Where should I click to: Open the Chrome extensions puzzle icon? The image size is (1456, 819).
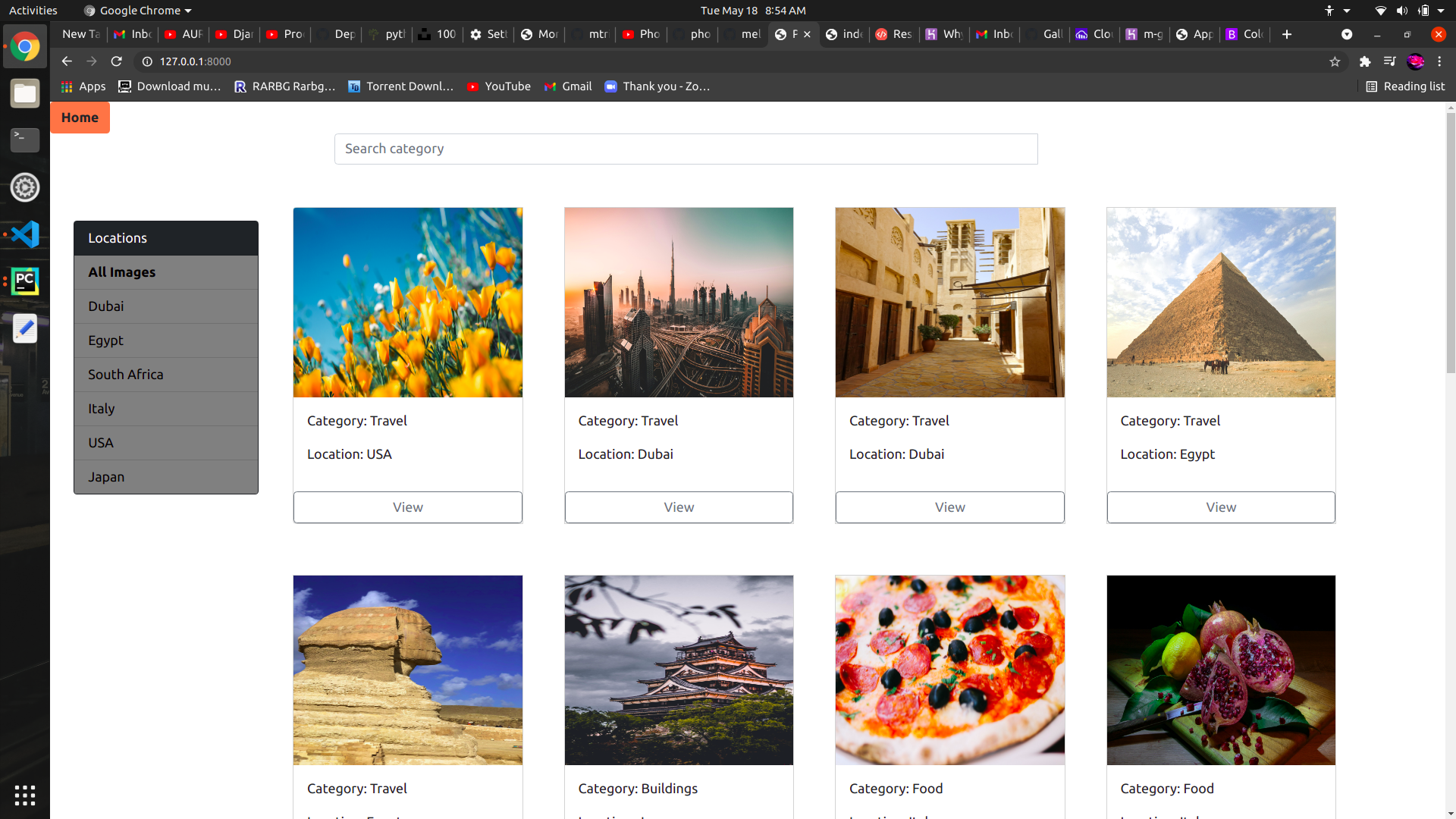(1365, 61)
